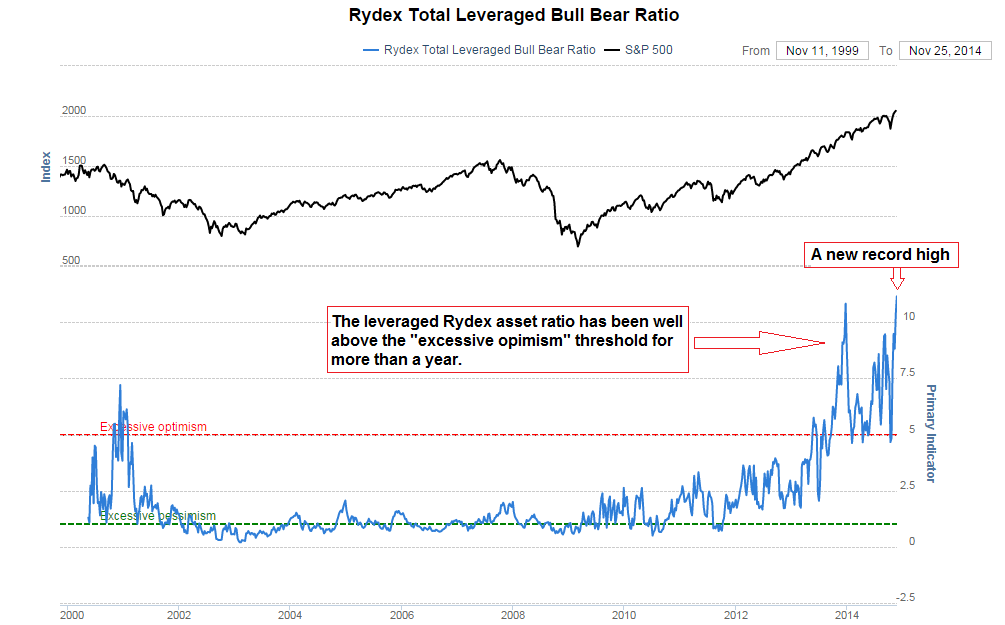The width and height of the screenshot is (1005, 625).
Task: Select the leveraged Rydex asset ratio text box
Action: [508, 340]
